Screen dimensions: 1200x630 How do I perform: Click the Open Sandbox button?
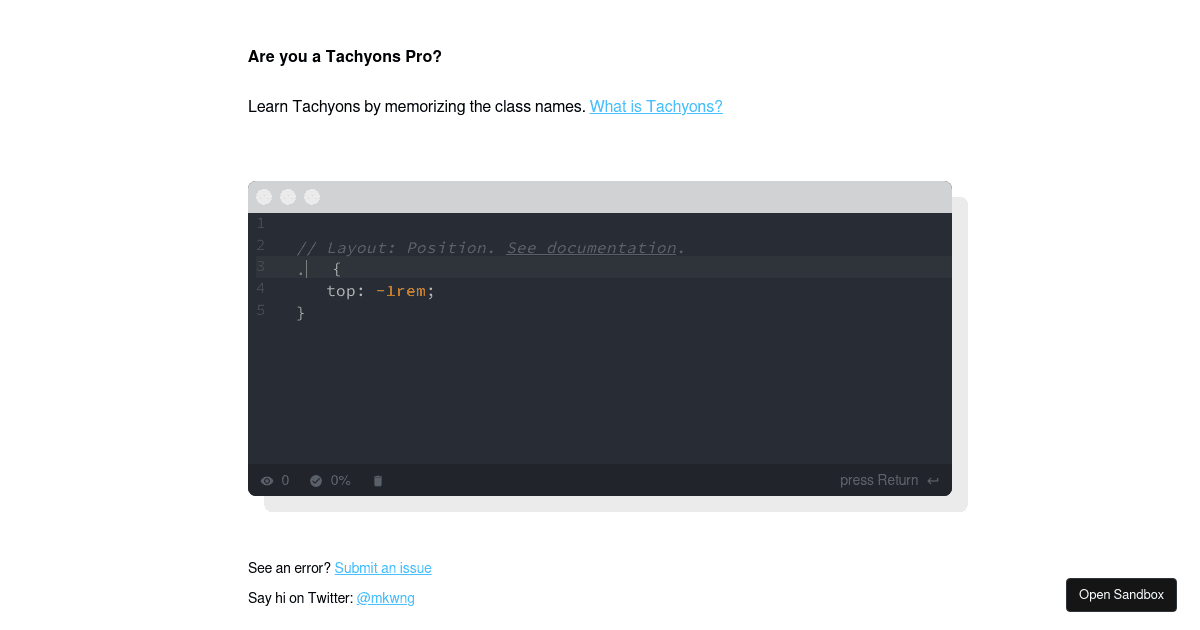click(x=1121, y=594)
